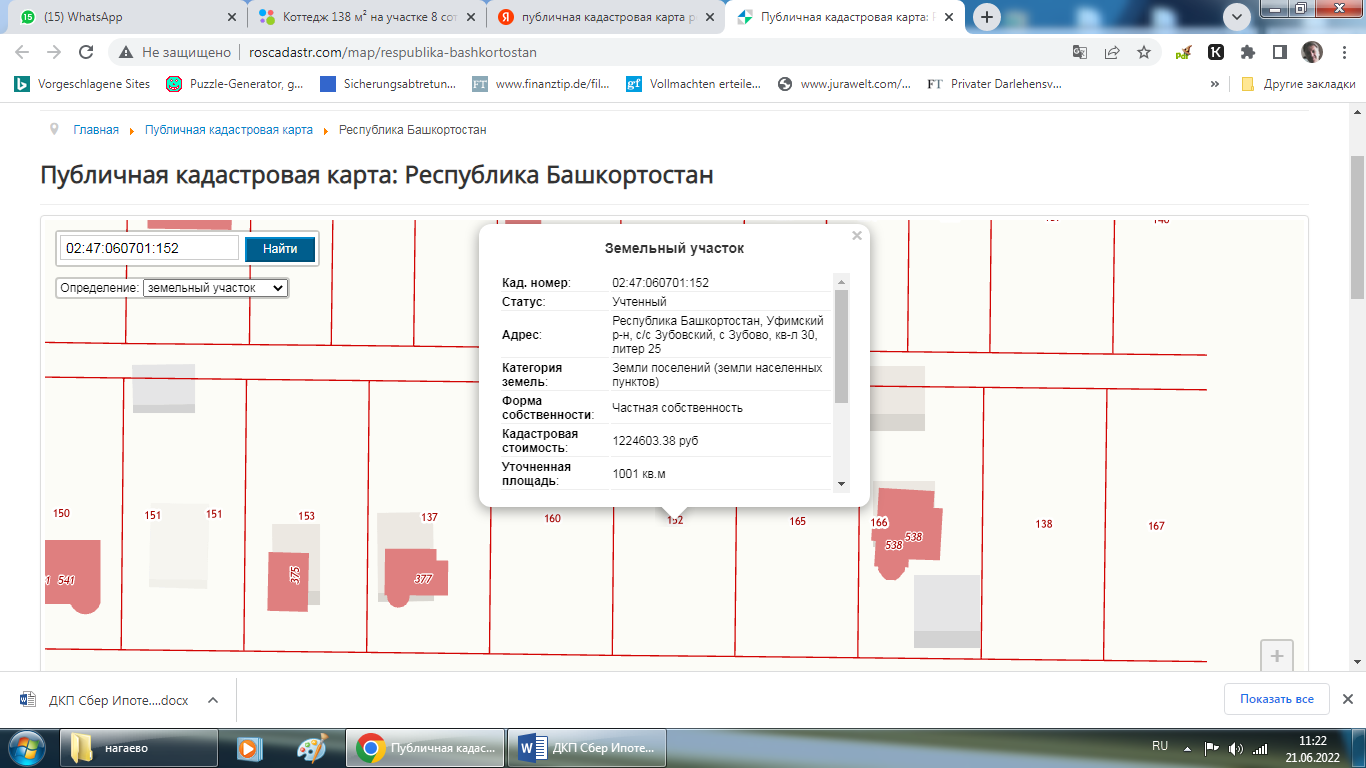Image resolution: width=1366 pixels, height=768 pixels.
Task: Click the PDF extension icon
Action: [x=1184, y=52]
